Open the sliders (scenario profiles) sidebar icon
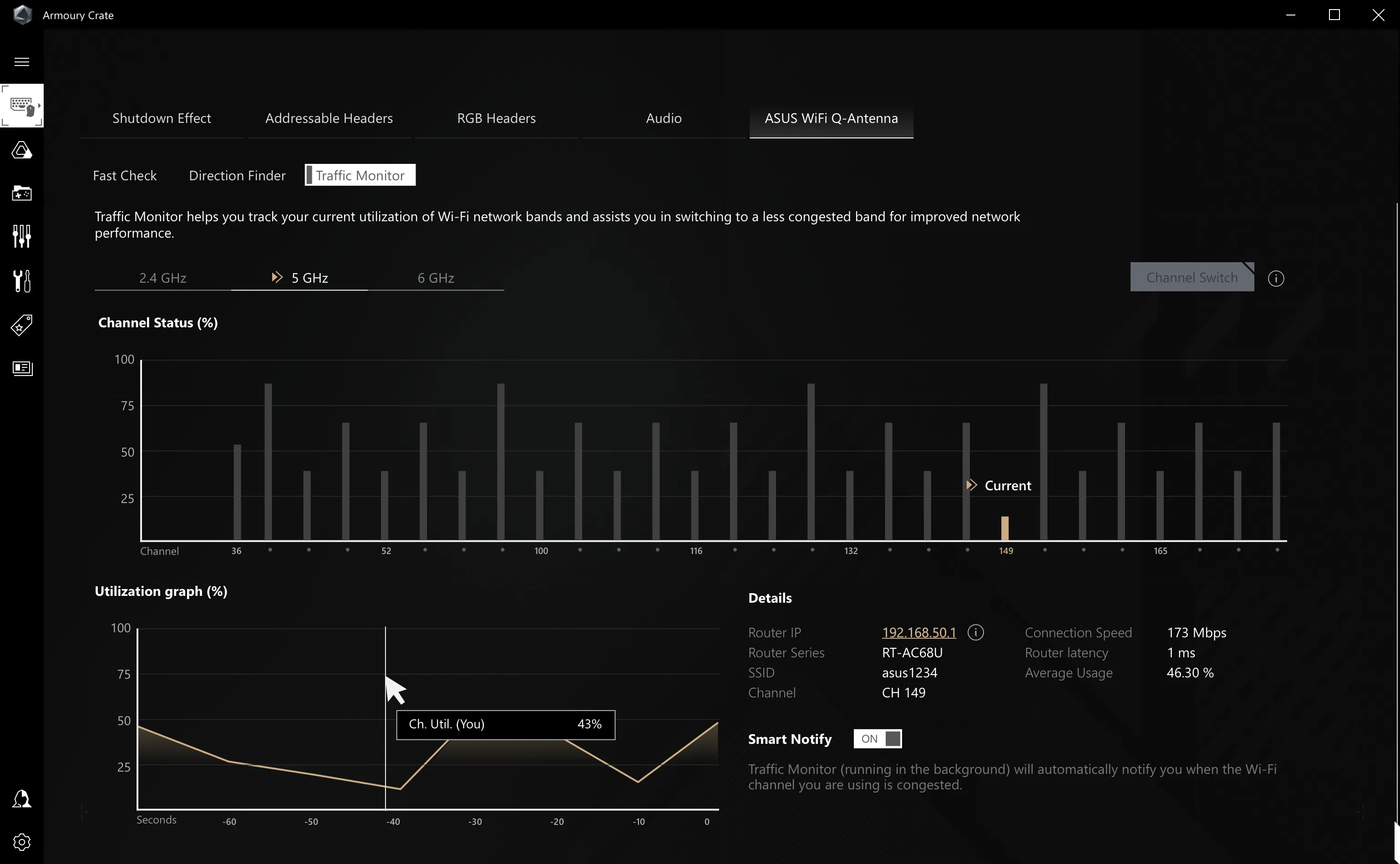1400x864 pixels. 22,236
